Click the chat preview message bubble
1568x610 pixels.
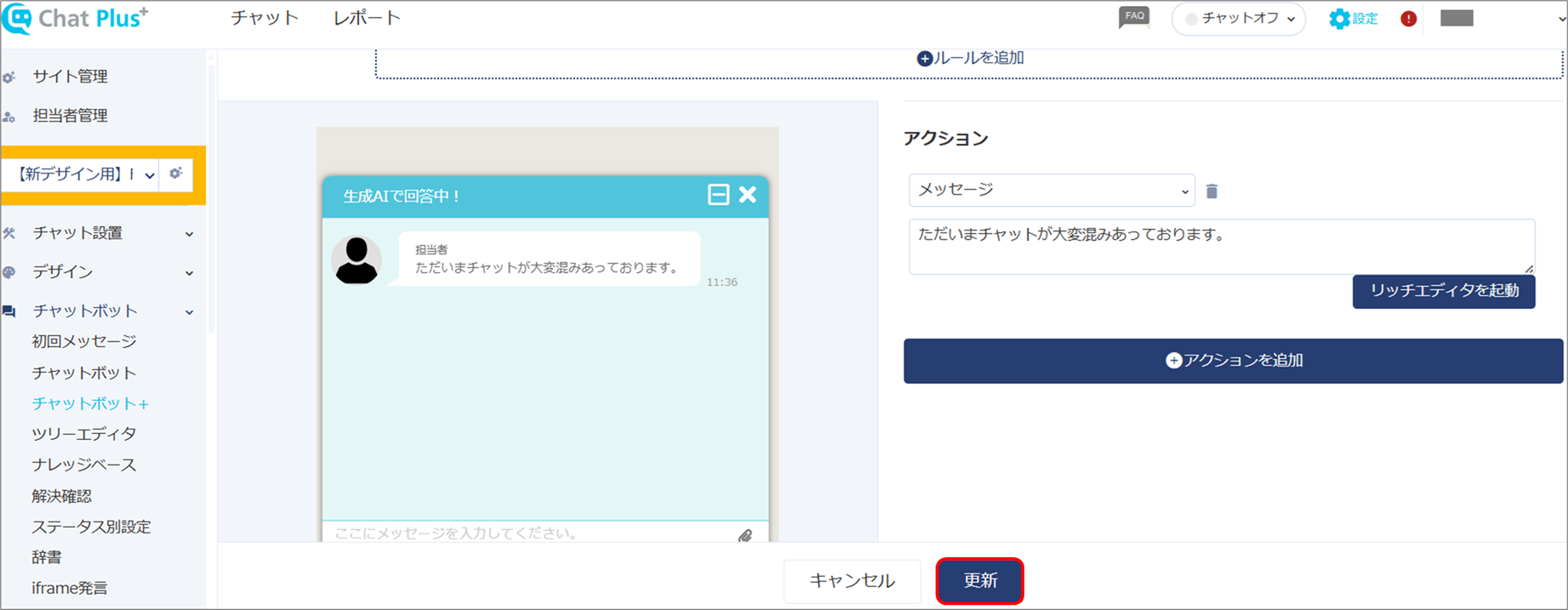550,259
